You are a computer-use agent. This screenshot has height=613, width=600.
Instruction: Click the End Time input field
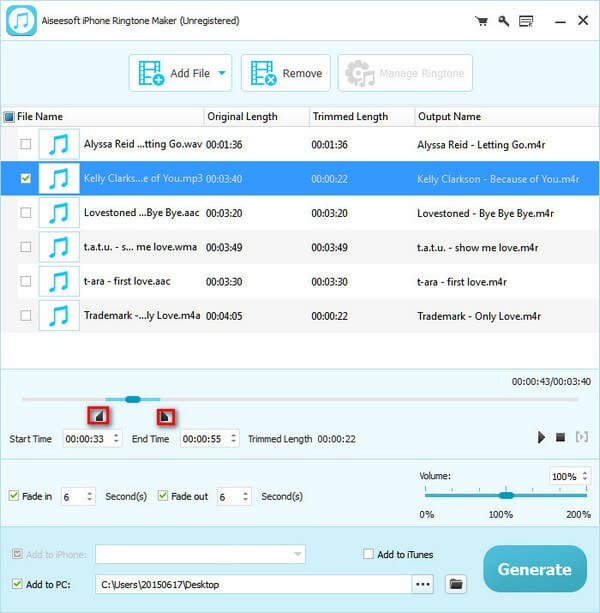click(210, 438)
